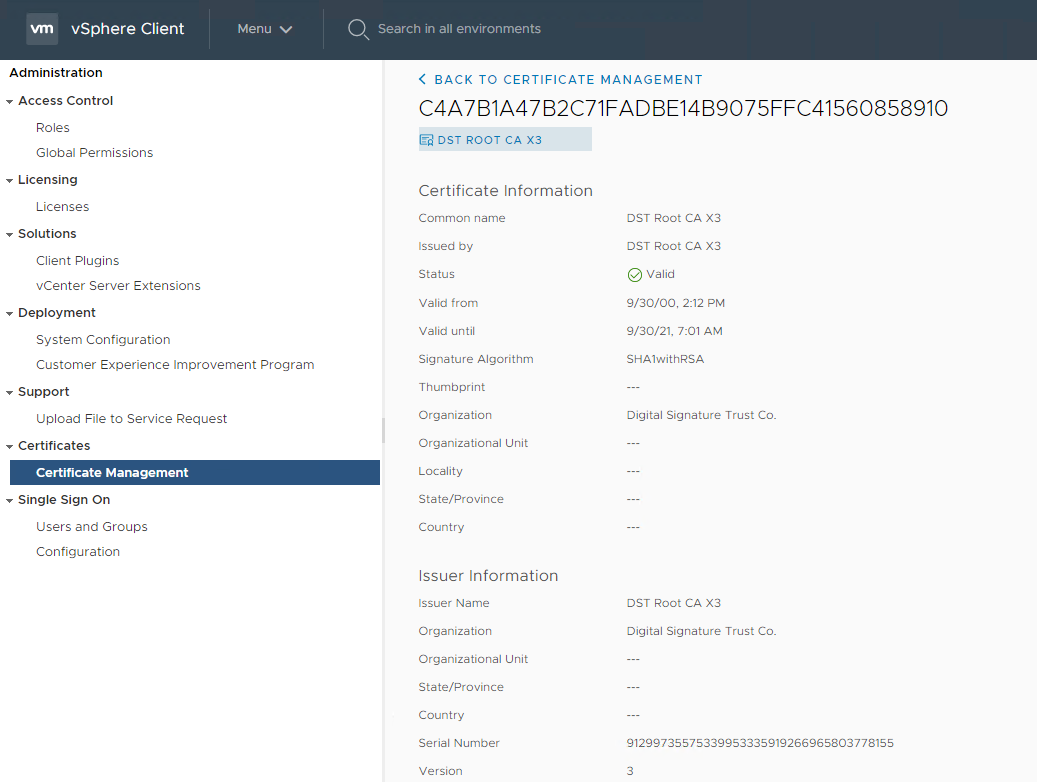Open Users and Groups

coord(92,527)
